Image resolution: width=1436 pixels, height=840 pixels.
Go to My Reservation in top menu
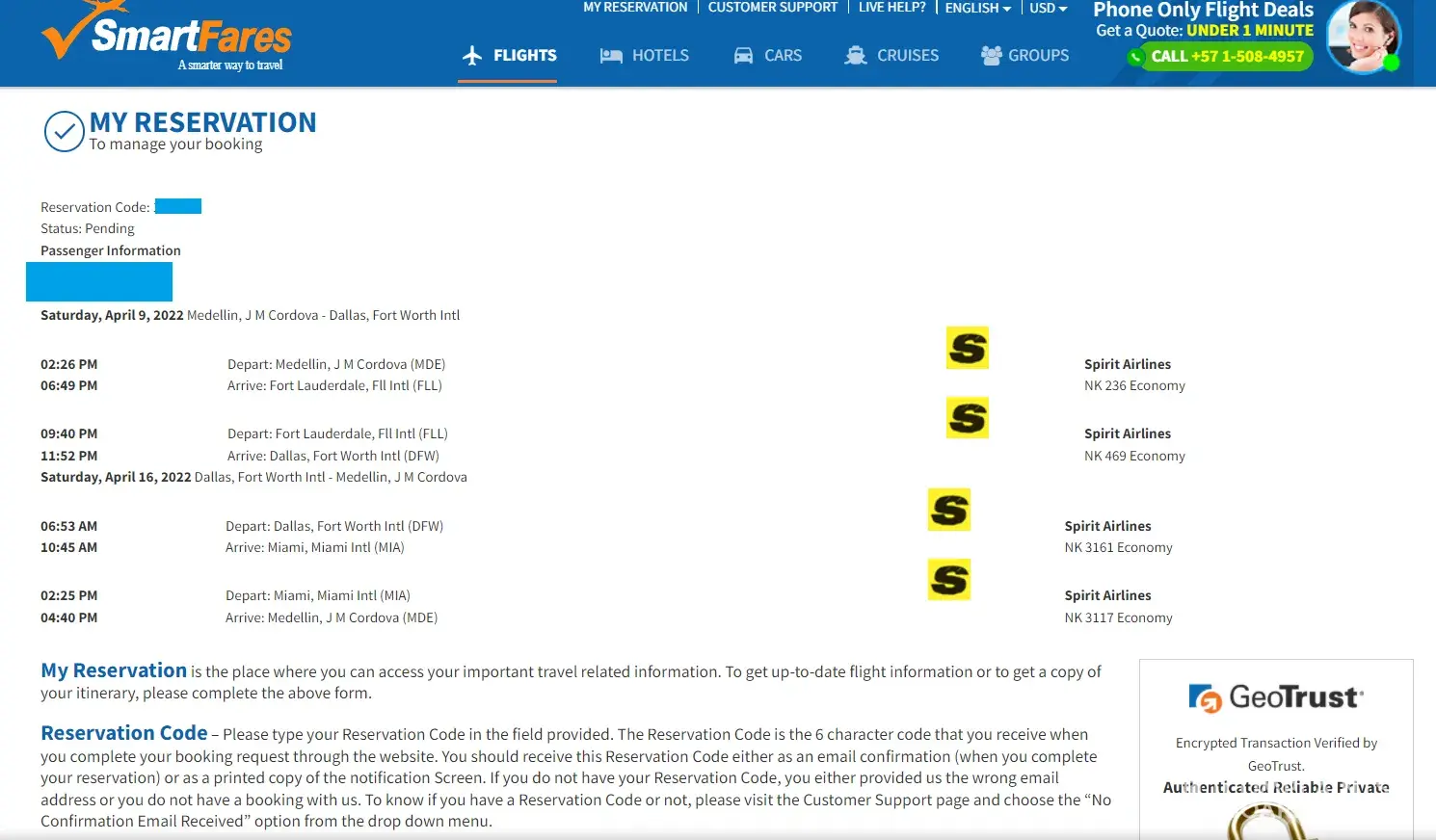(635, 8)
